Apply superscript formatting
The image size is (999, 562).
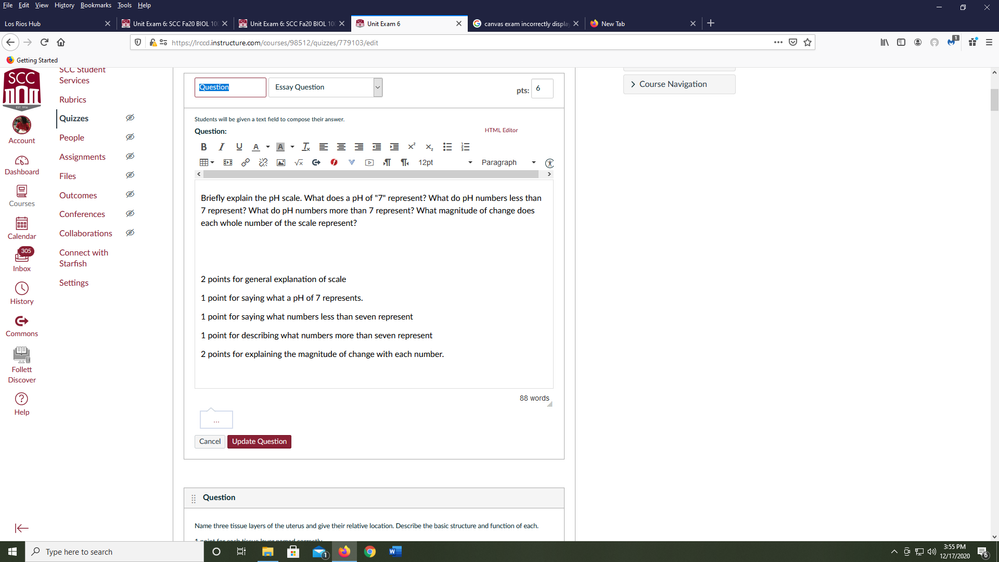(x=412, y=147)
